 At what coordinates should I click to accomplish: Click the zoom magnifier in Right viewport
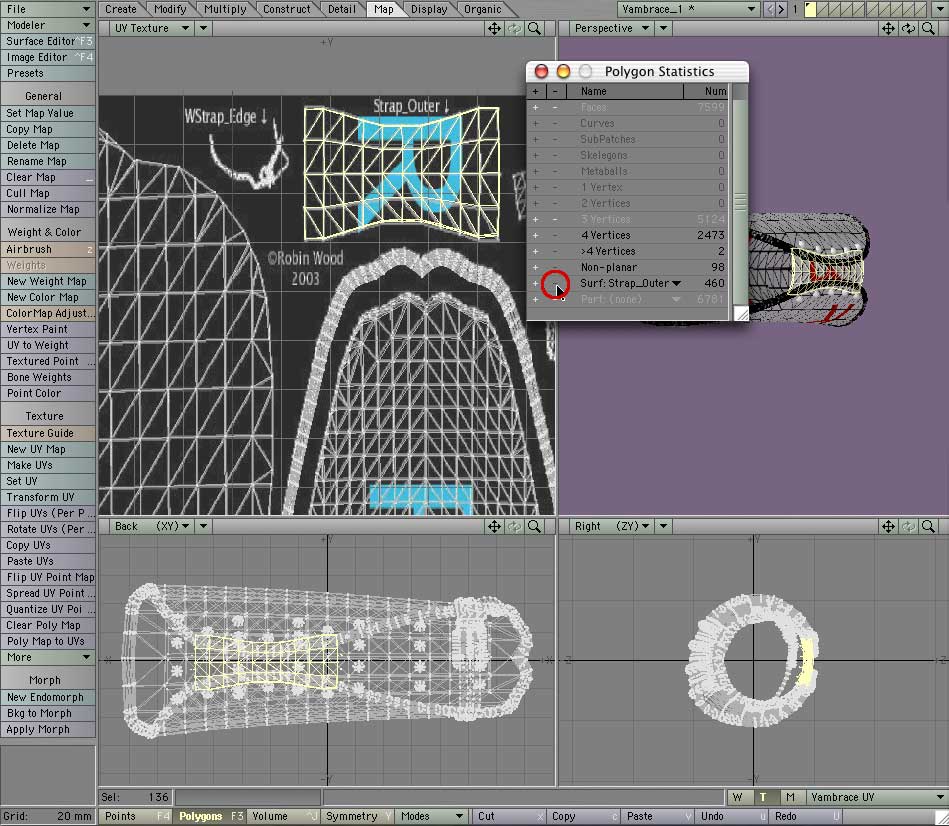click(928, 526)
